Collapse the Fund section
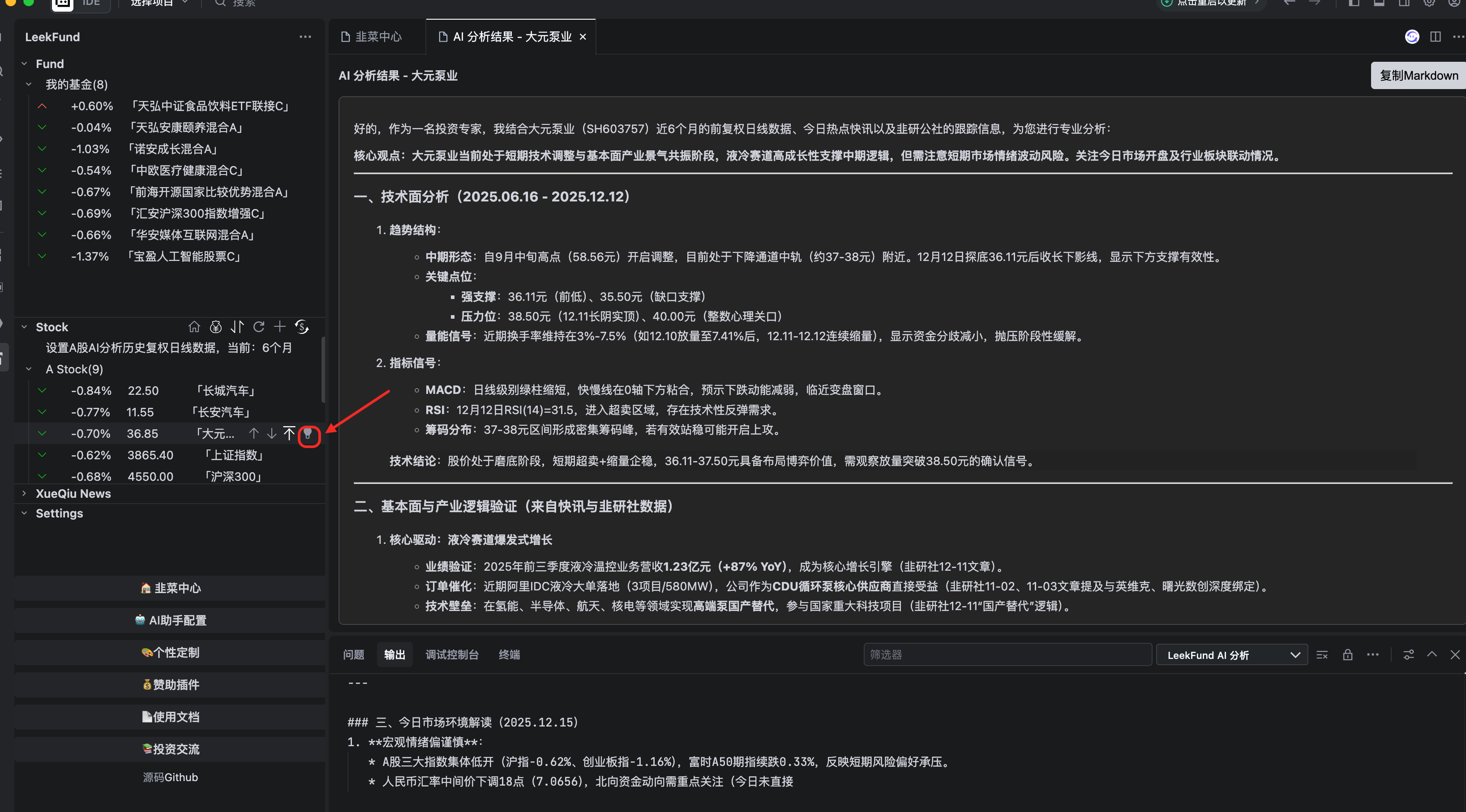This screenshot has width=1466, height=812. pyautogui.click(x=25, y=64)
